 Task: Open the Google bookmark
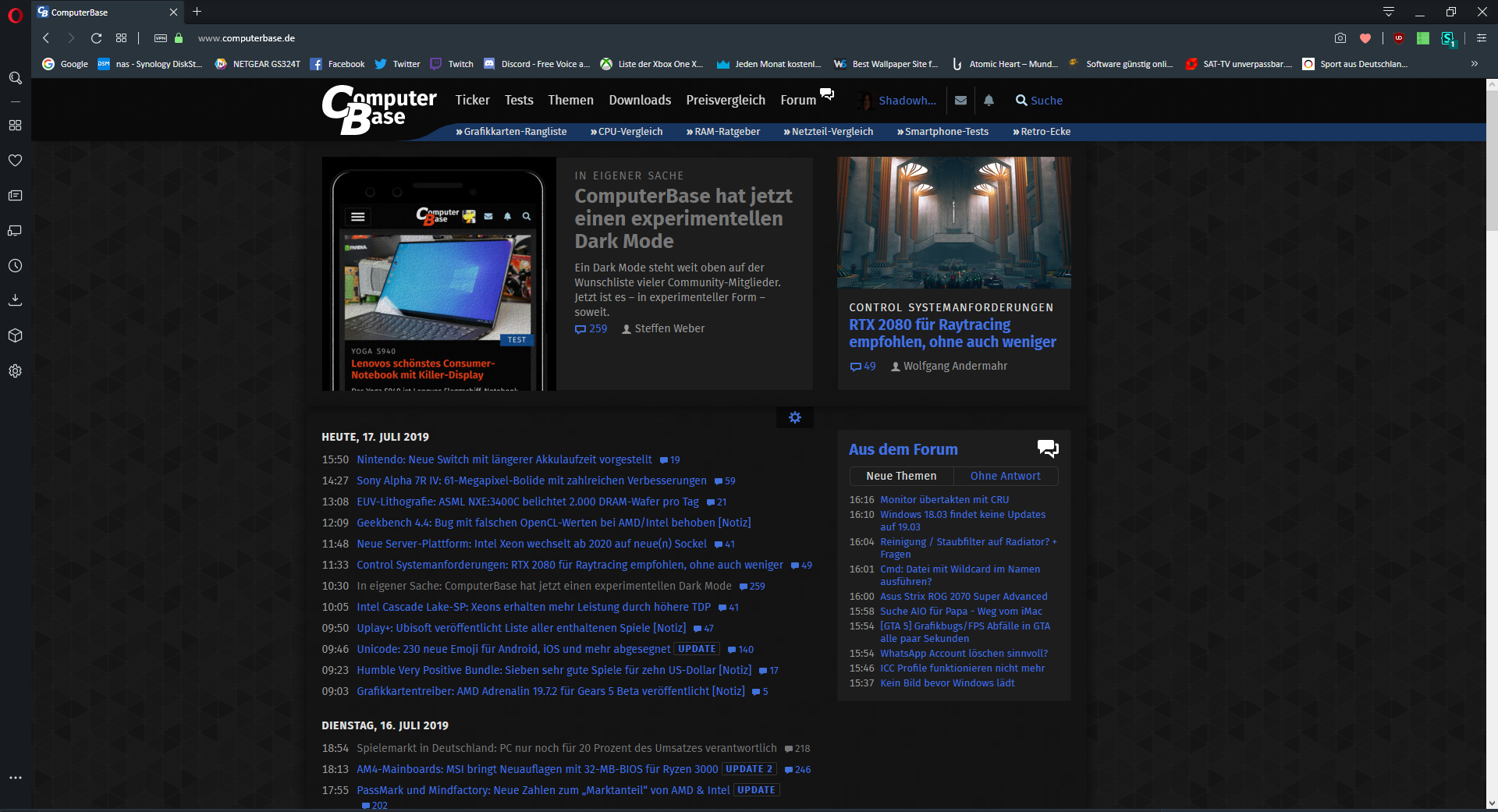66,64
